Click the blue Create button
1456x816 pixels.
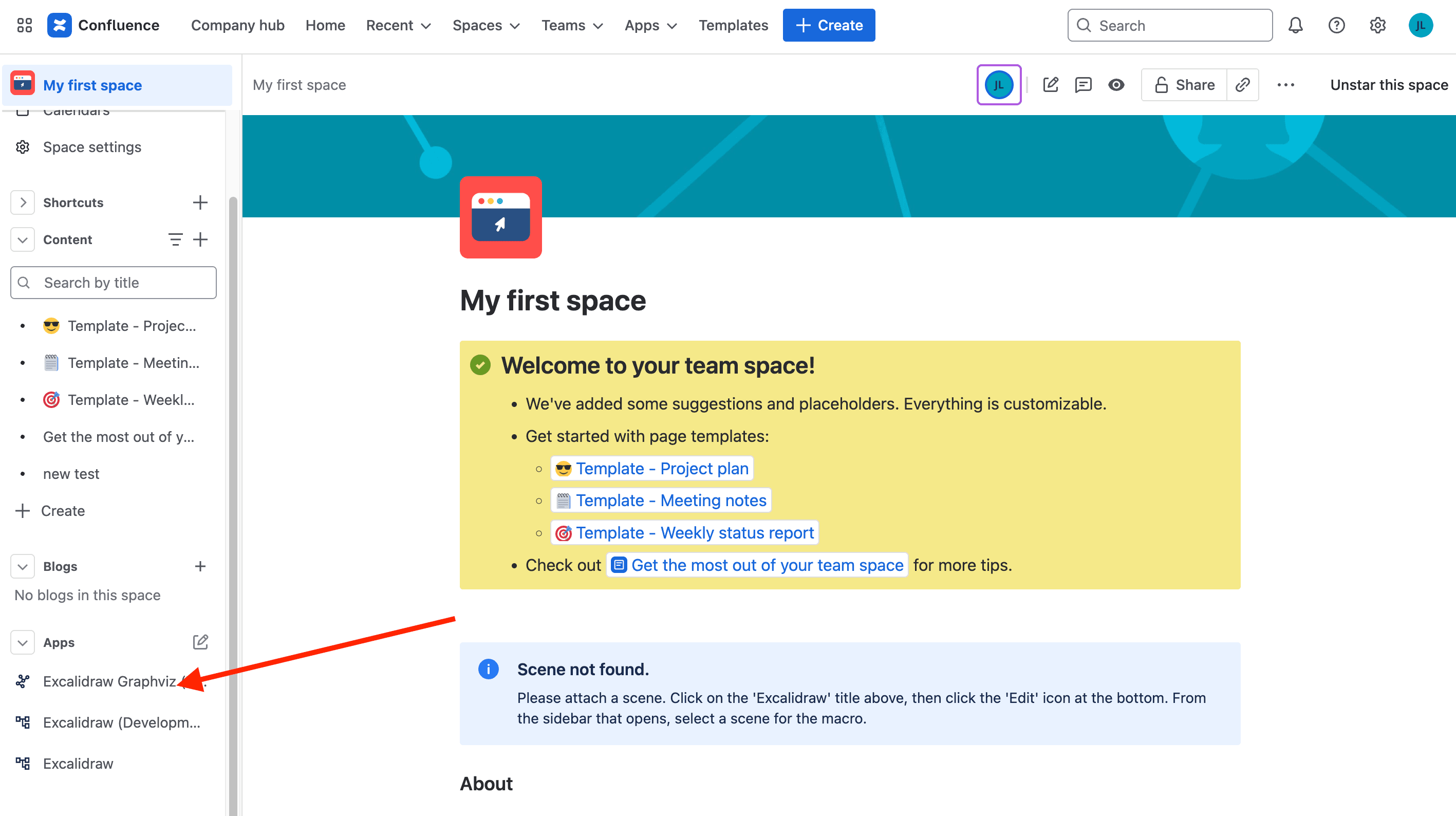click(829, 26)
